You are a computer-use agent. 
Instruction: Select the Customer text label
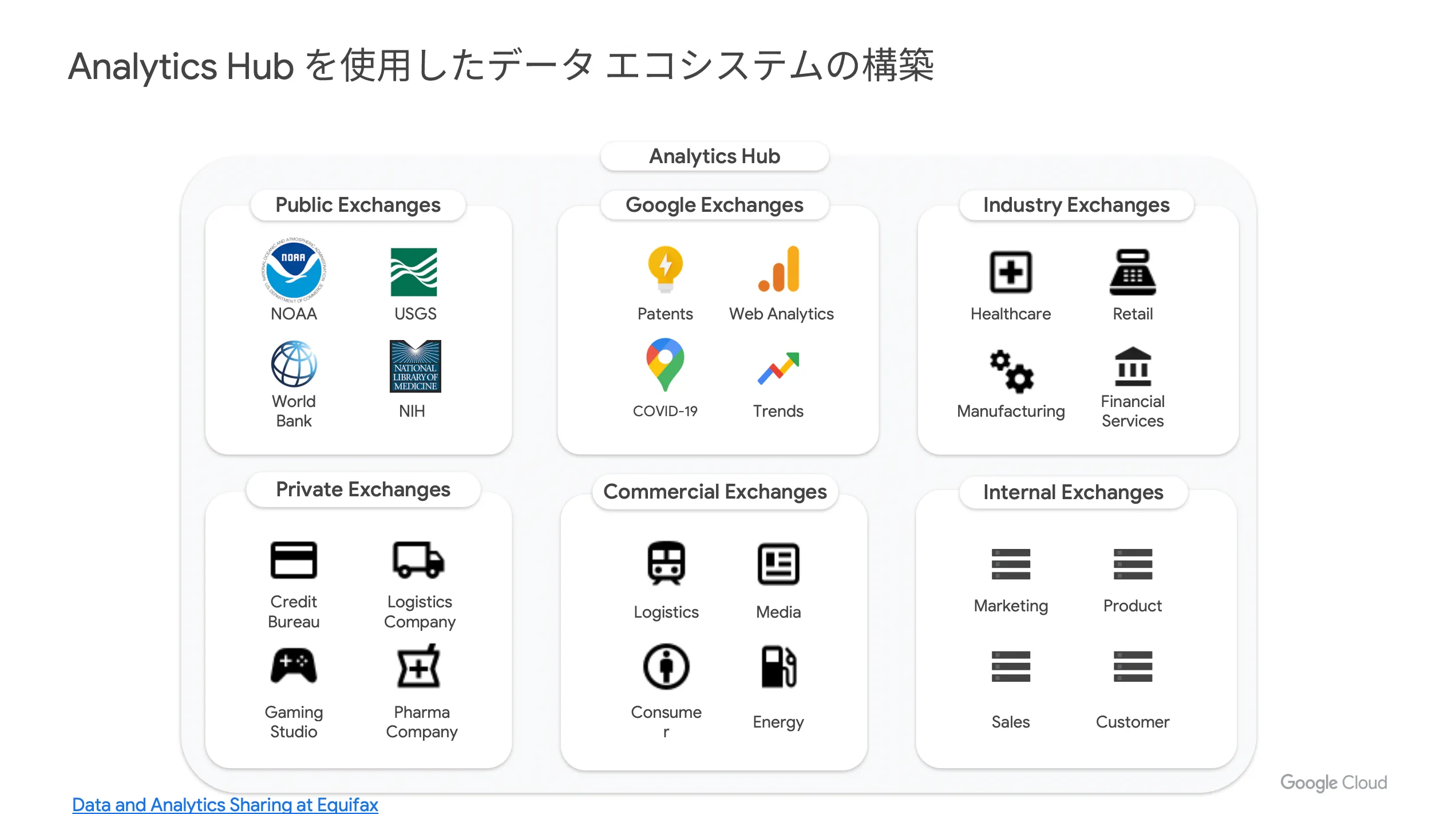pos(1133,722)
